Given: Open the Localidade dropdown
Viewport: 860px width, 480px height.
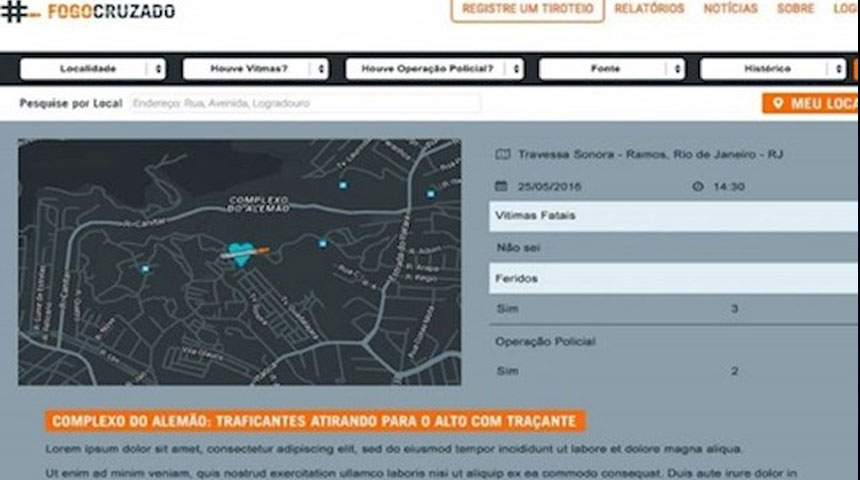Looking at the screenshot, I should pyautogui.click(x=93, y=69).
